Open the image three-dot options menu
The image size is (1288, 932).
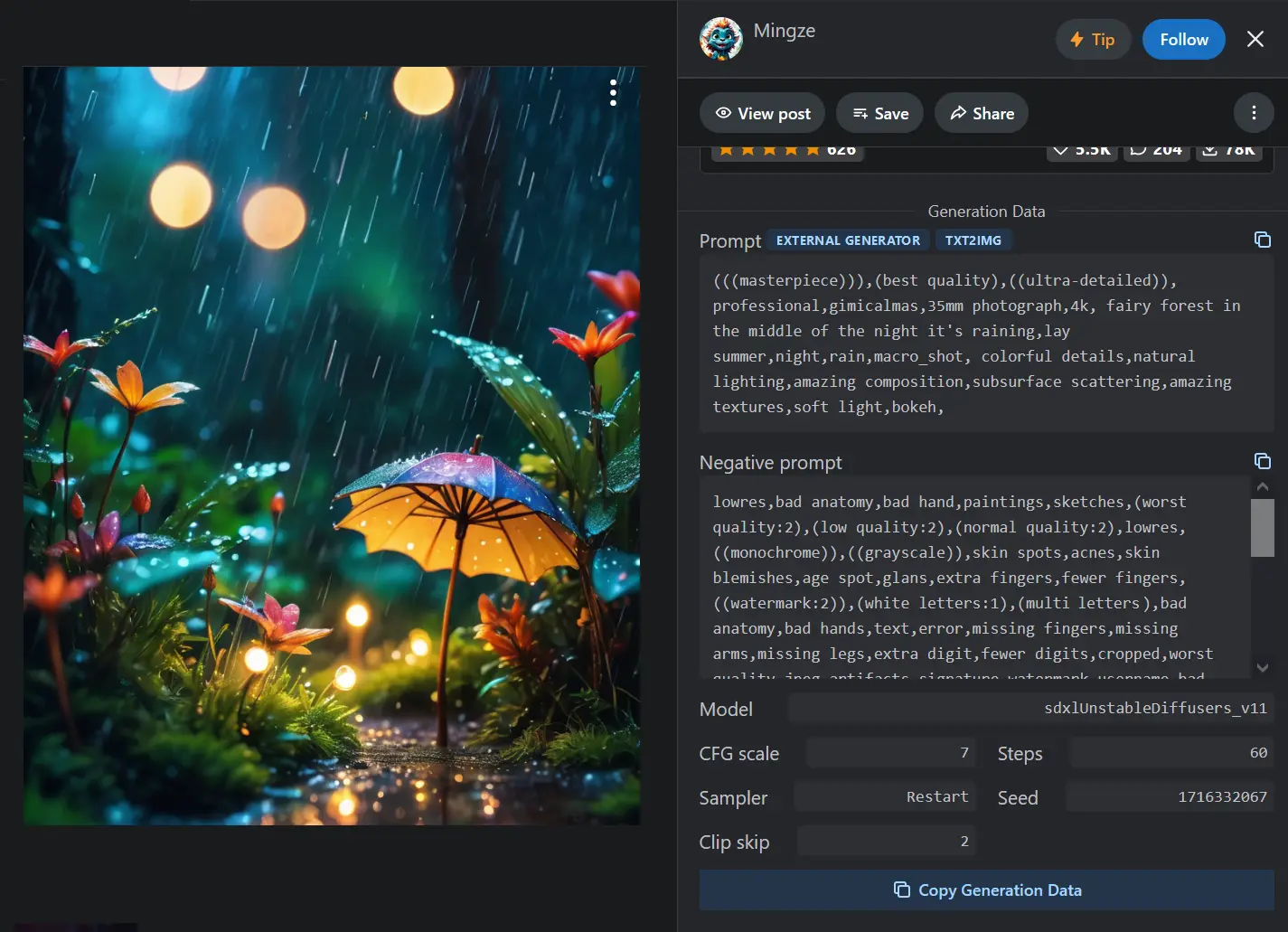613,92
